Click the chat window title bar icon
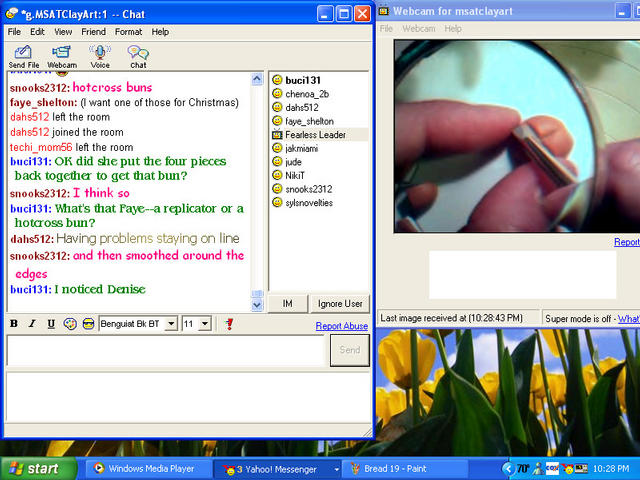640x480 pixels. click(11, 13)
